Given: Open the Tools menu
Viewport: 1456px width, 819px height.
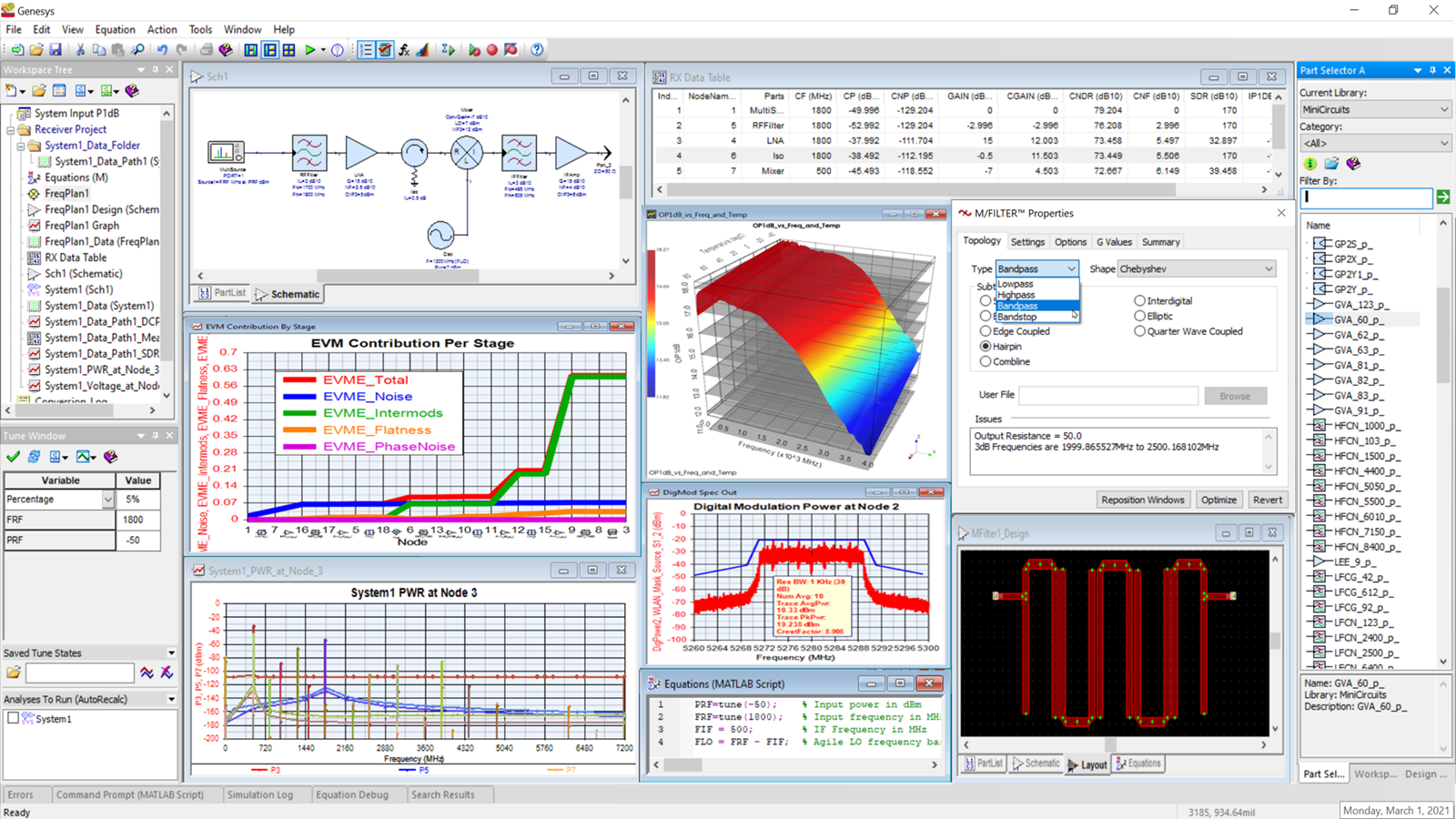Looking at the screenshot, I should [x=200, y=29].
